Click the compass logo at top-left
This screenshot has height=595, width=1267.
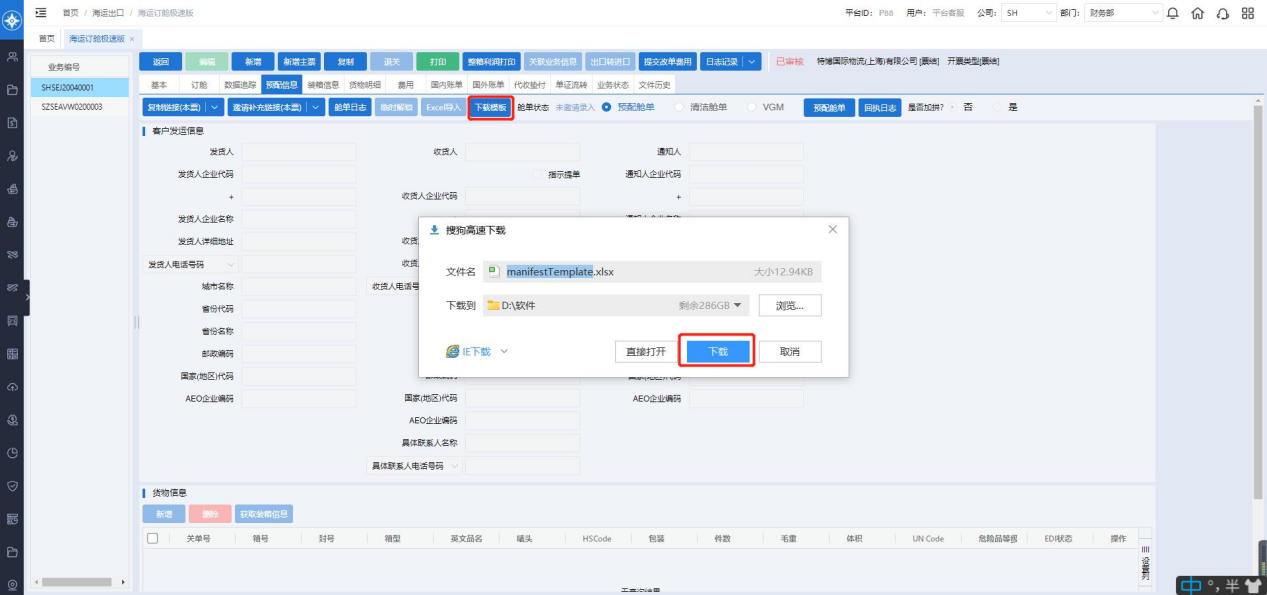tap(12, 21)
